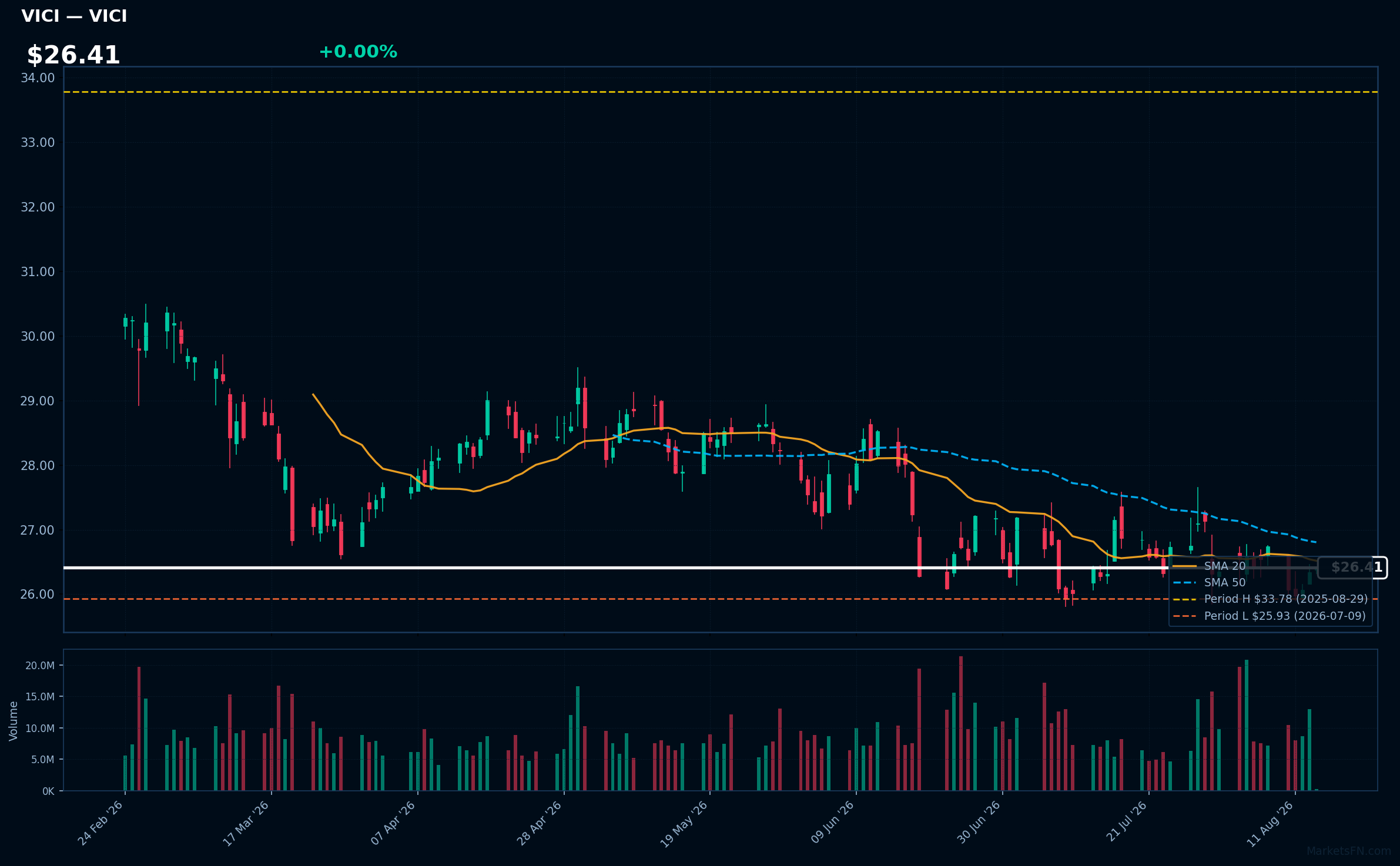Image resolution: width=1400 pixels, height=866 pixels.
Task: Click the 32.00 price axis label
Action: tap(38, 207)
